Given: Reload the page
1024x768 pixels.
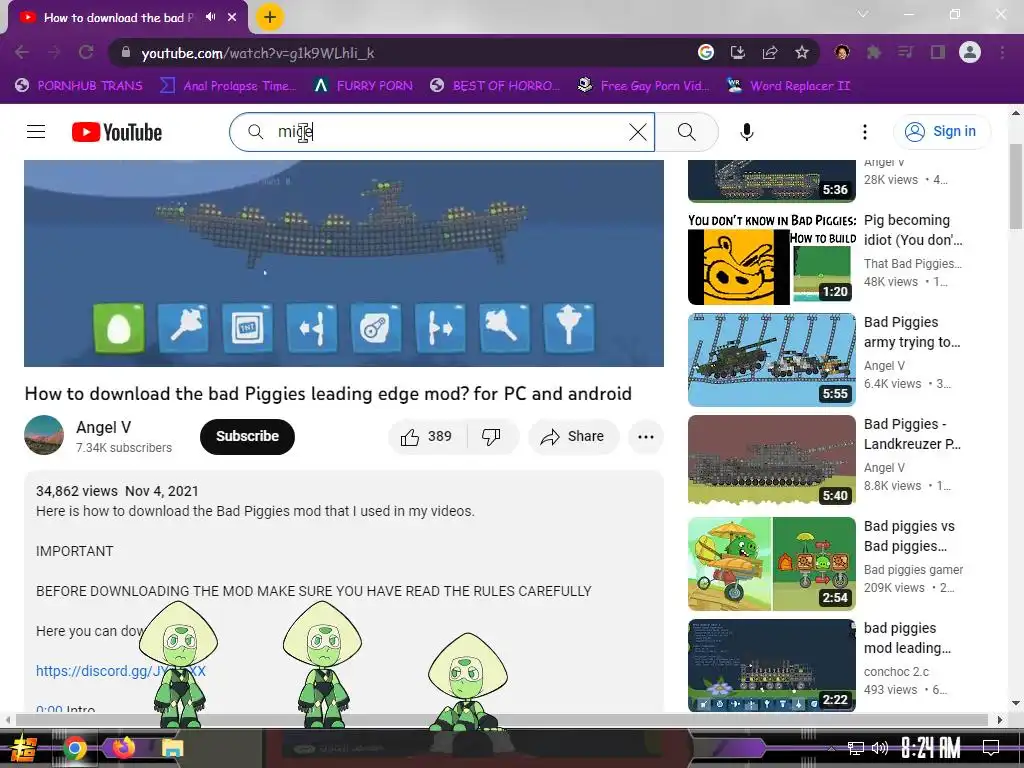Looking at the screenshot, I should [86, 52].
